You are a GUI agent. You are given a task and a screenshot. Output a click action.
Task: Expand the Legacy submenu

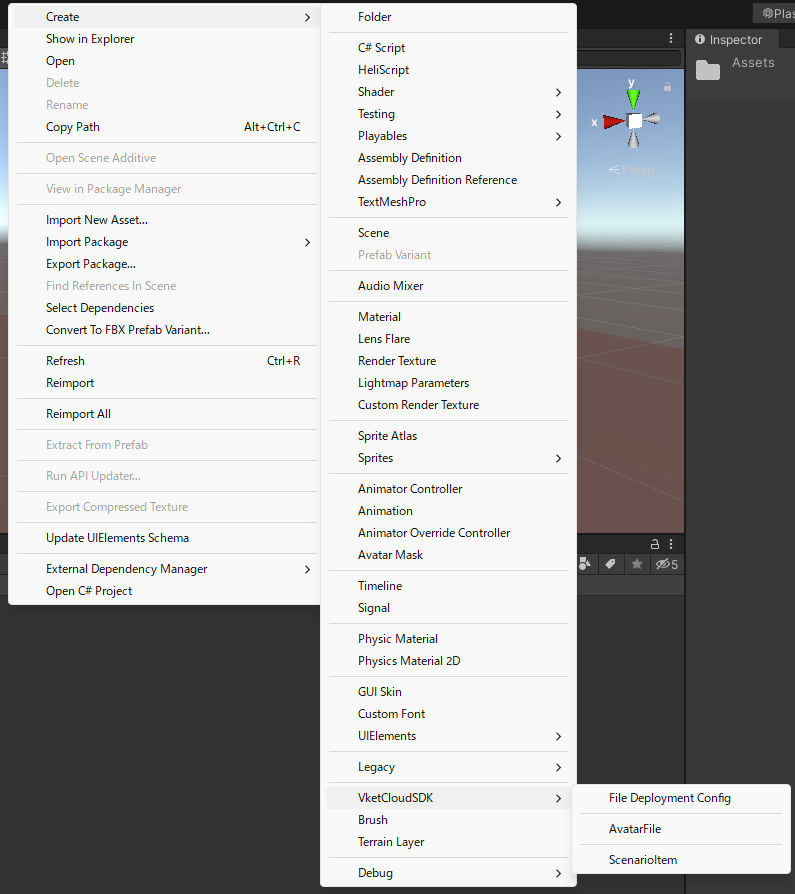point(448,767)
